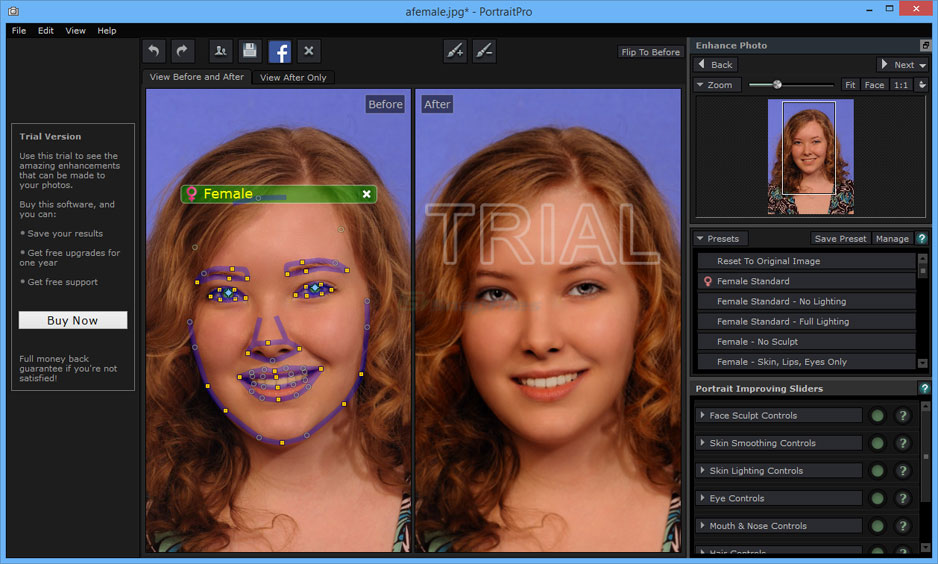Select the brush with minus tool

click(484, 51)
